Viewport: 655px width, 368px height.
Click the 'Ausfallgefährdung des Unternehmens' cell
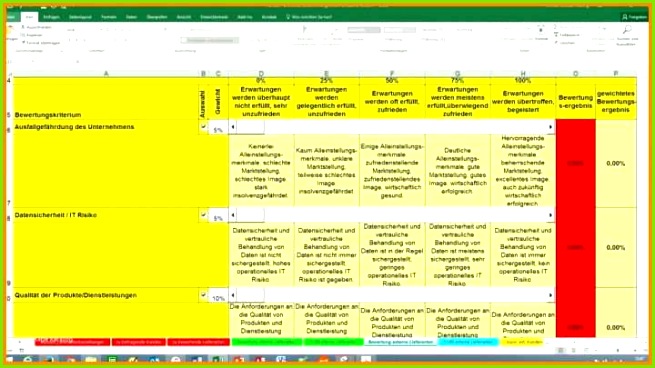(x=106, y=127)
